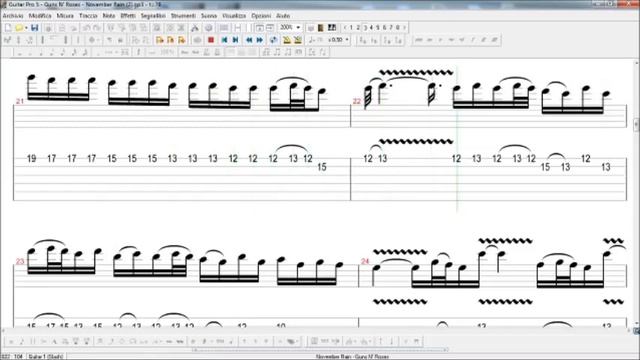Click the tuning fork tuner icon
Screen dimensions: 640x360
[195, 28]
